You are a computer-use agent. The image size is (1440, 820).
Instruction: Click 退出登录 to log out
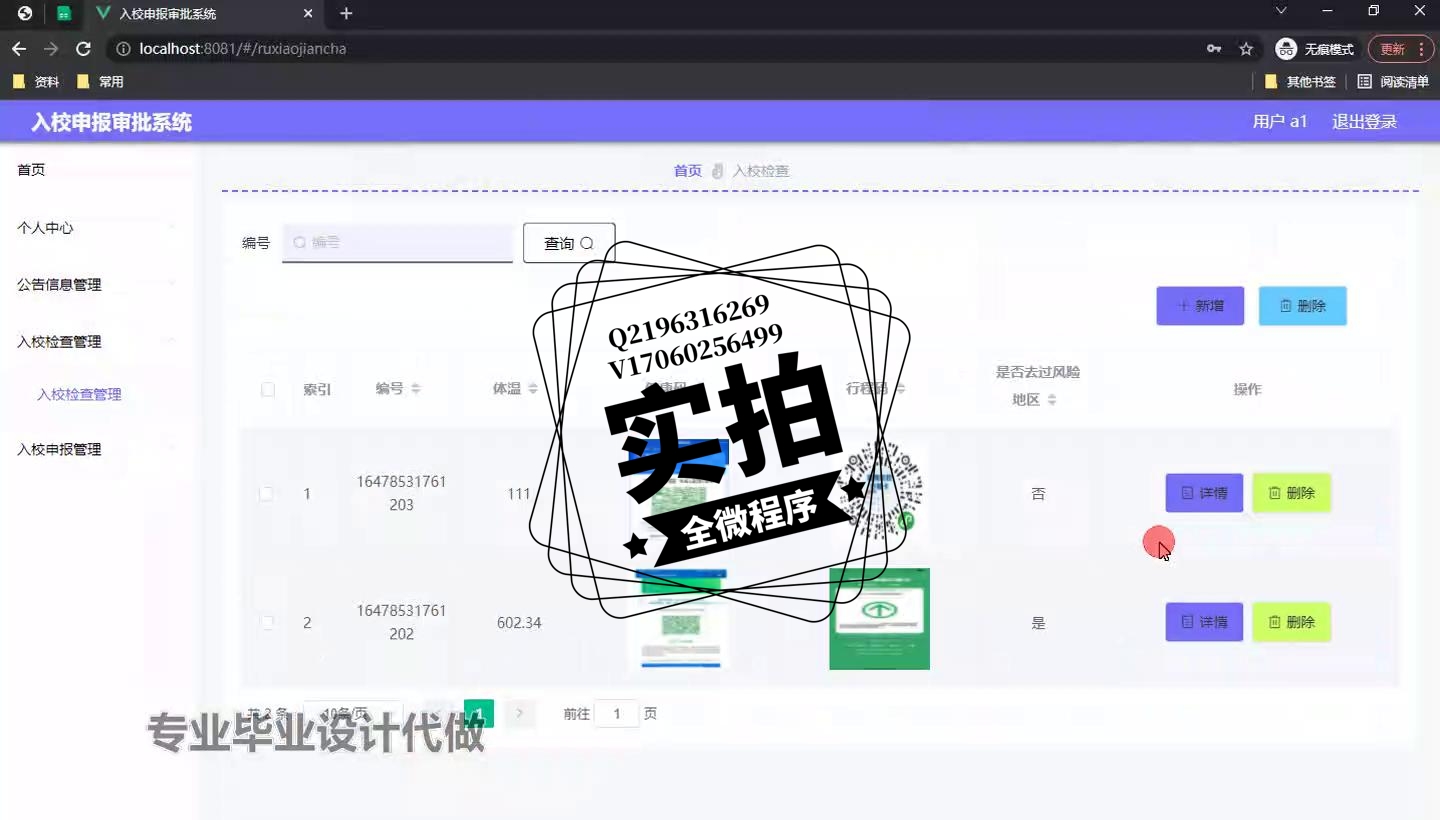point(1364,121)
